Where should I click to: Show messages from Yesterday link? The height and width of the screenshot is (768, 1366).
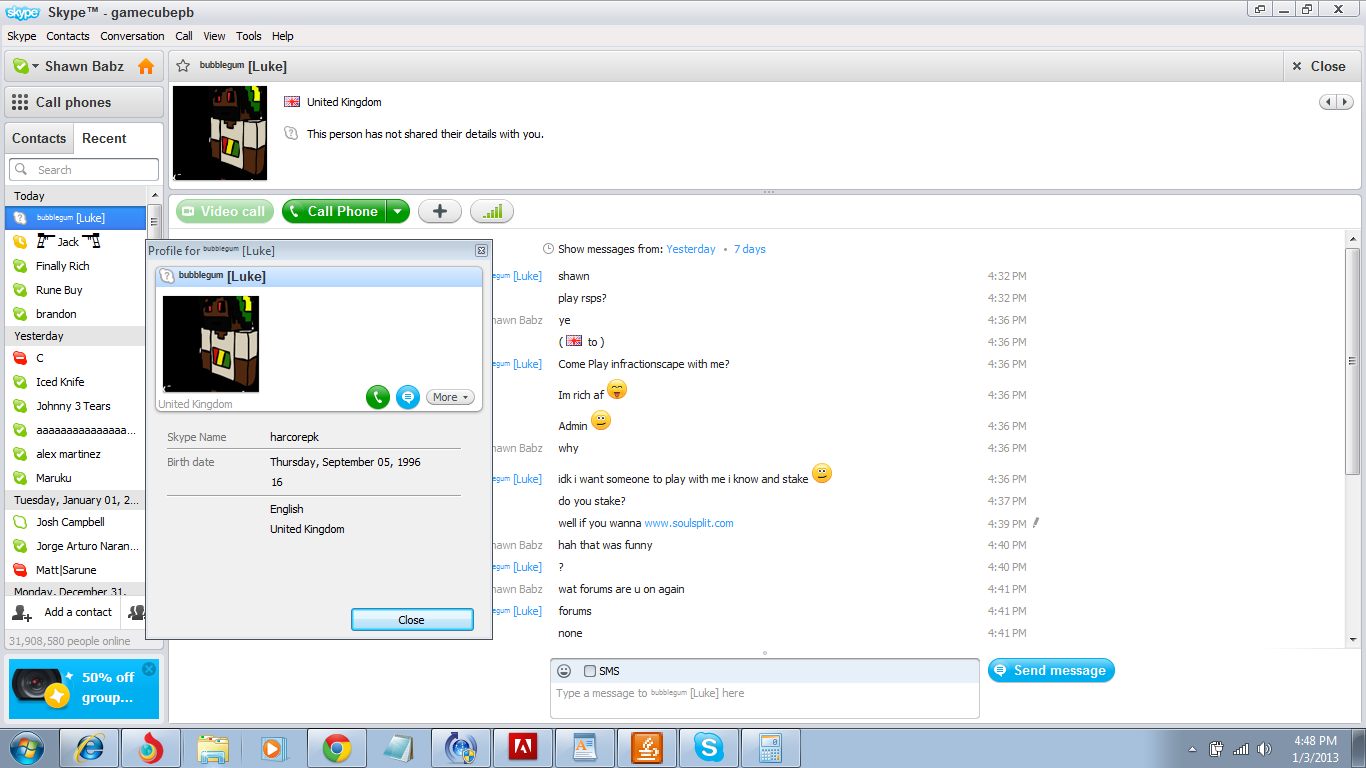(x=691, y=249)
